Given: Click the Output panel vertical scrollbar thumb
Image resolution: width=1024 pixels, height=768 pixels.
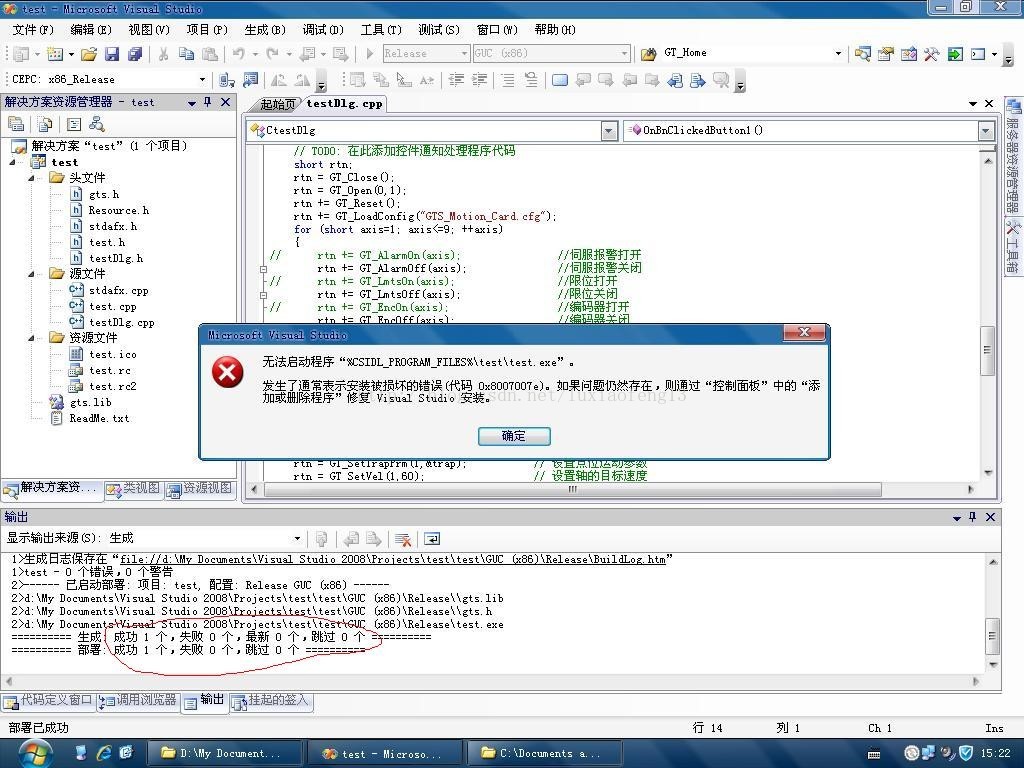Looking at the screenshot, I should click(x=992, y=636).
